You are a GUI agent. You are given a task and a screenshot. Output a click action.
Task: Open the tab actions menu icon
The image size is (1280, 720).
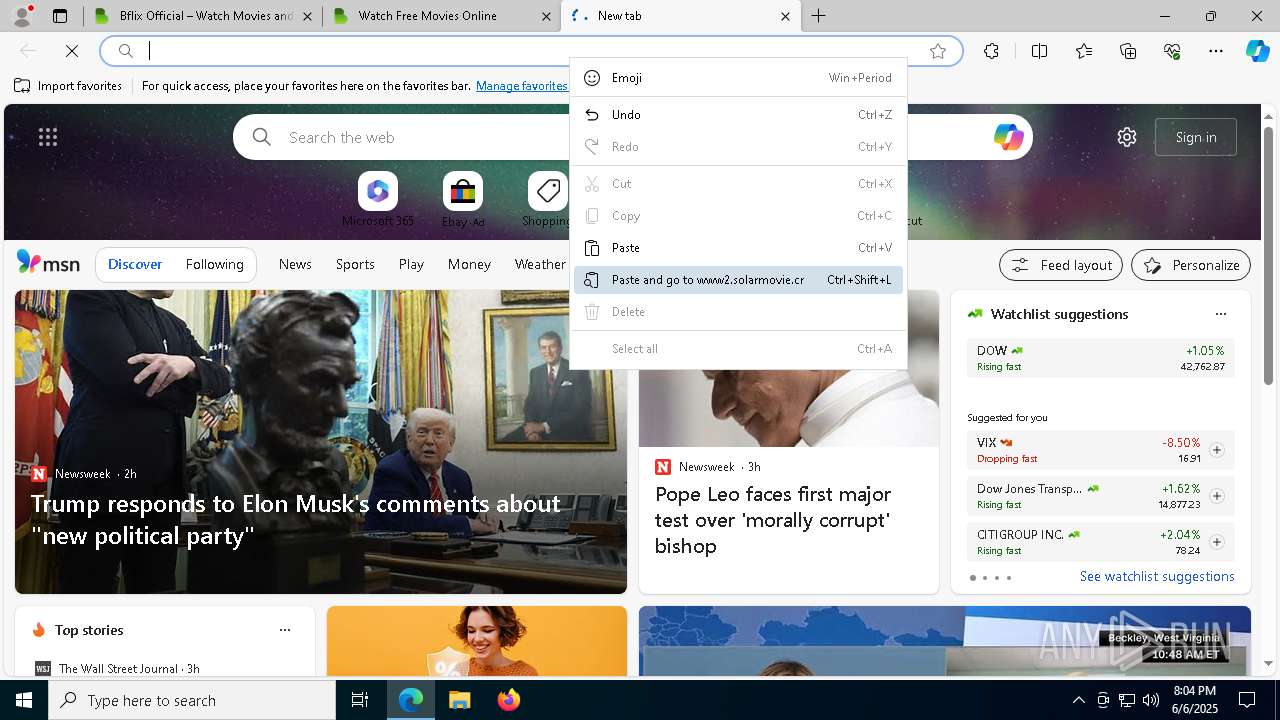point(60,16)
